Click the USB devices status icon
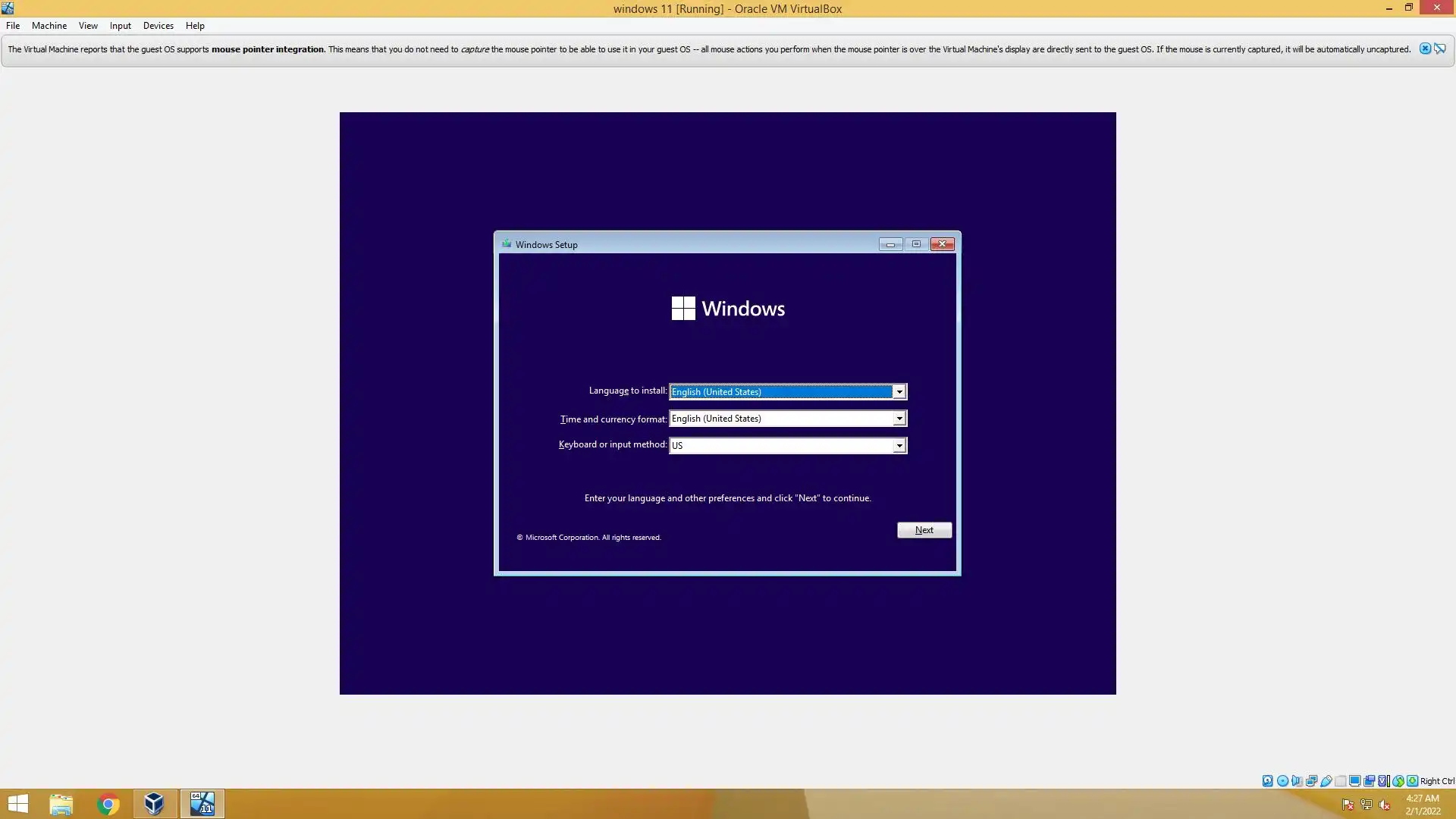1456x819 pixels. tap(1326, 781)
